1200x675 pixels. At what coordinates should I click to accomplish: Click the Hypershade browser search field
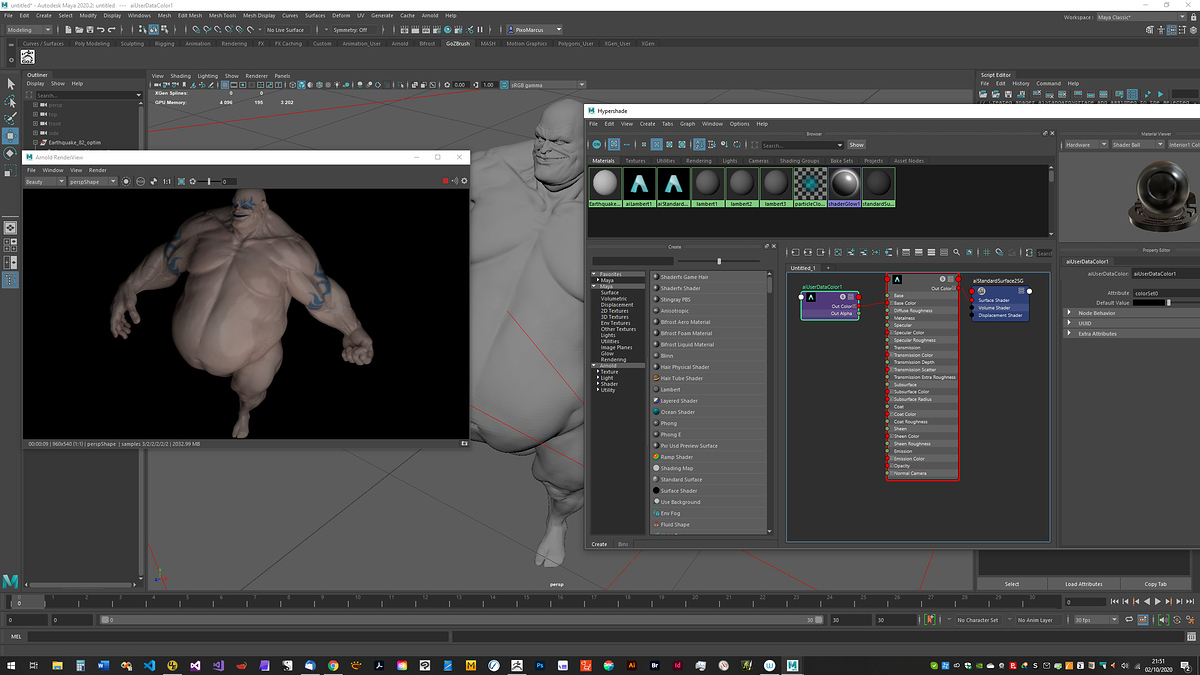(x=800, y=144)
